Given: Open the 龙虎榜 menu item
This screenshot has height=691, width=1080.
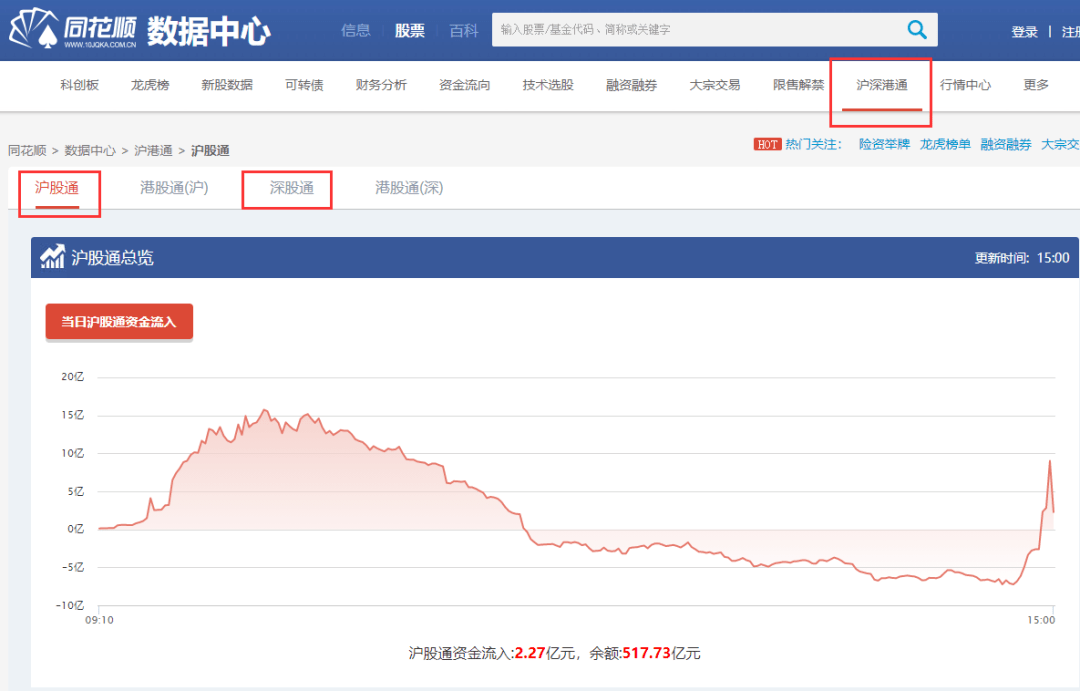Looking at the screenshot, I should 150,85.
